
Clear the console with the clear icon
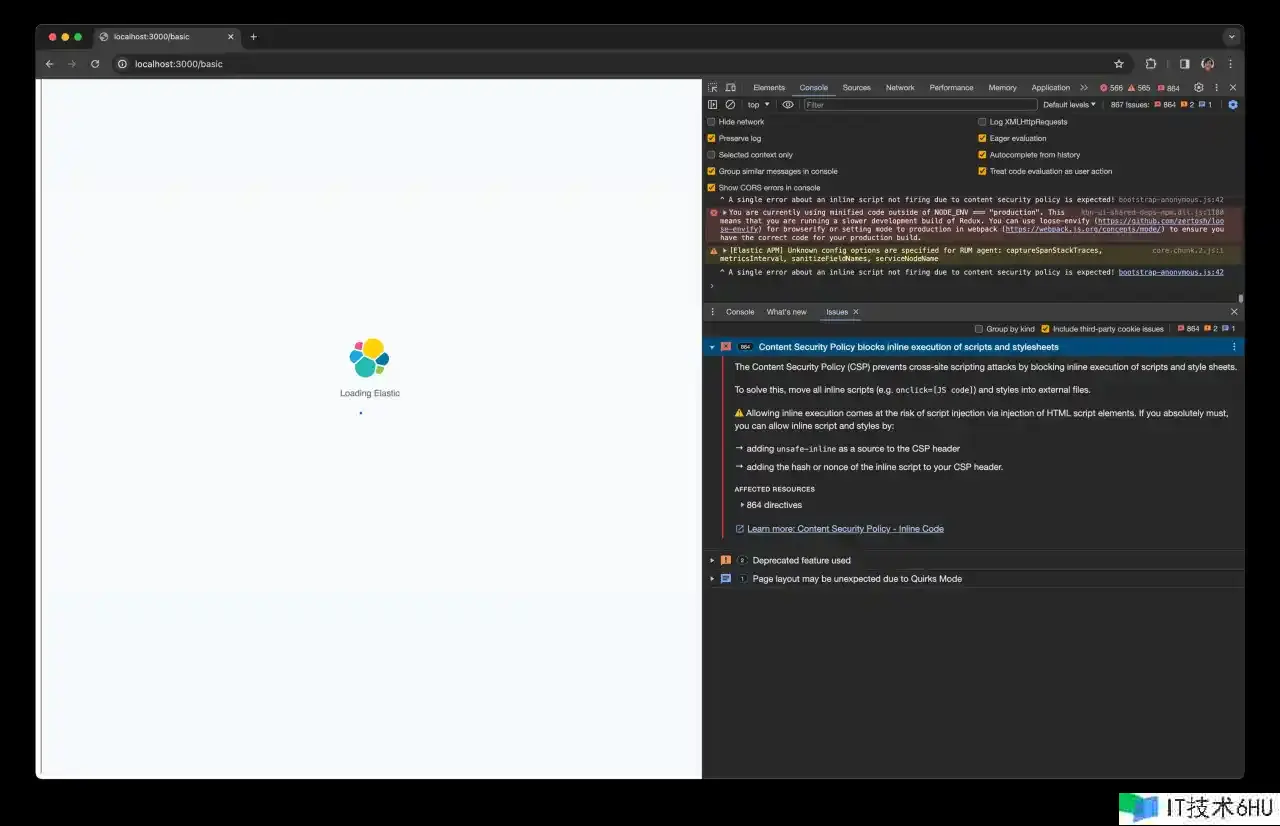pos(730,105)
